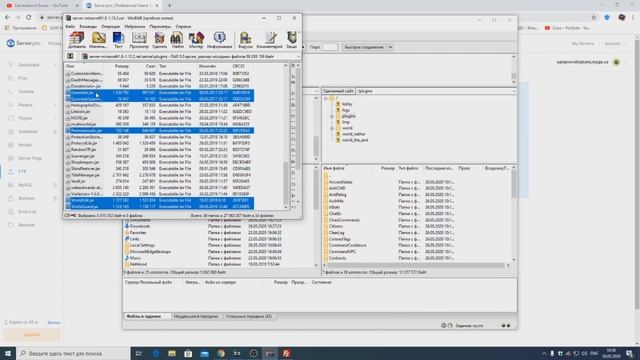
Task: Click the Комментарий (Comment) icon in WinRAR
Action: pyautogui.click(x=269, y=40)
